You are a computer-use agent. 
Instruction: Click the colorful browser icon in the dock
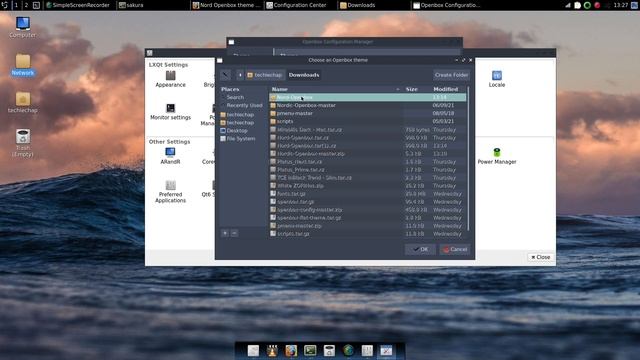(x=291, y=351)
